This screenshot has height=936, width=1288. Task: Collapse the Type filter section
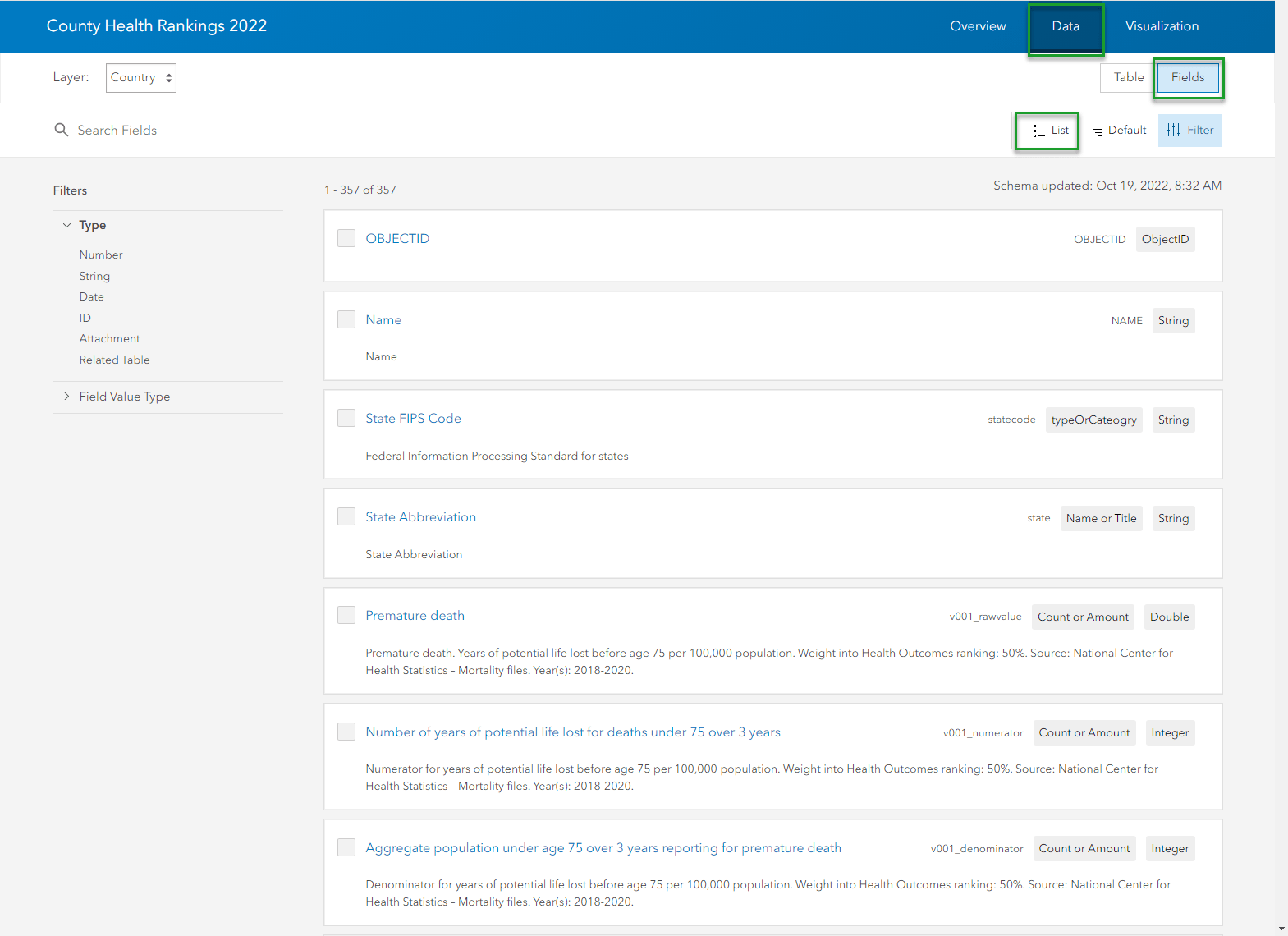click(67, 225)
